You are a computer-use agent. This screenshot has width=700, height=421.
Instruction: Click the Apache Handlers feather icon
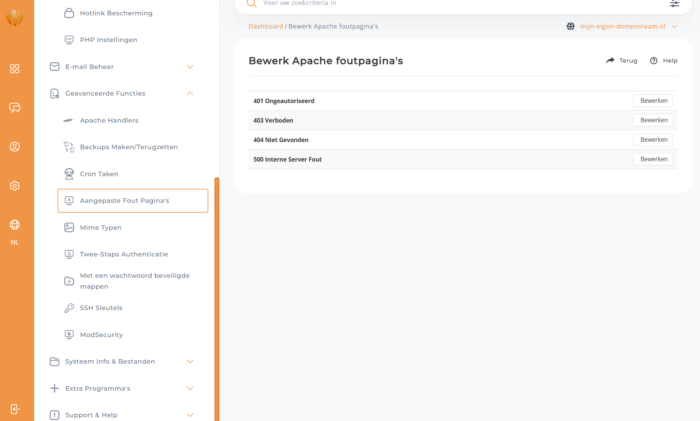[x=68, y=120]
